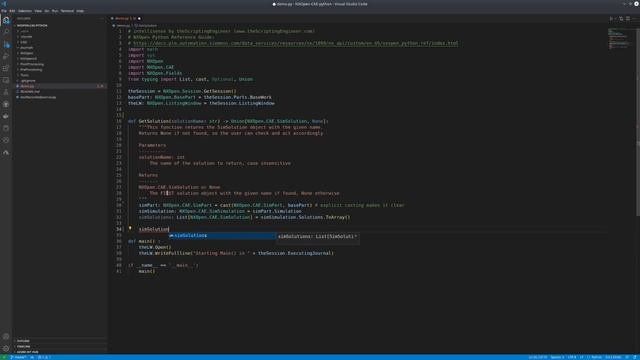Open the Edit menu

coord(12,11)
